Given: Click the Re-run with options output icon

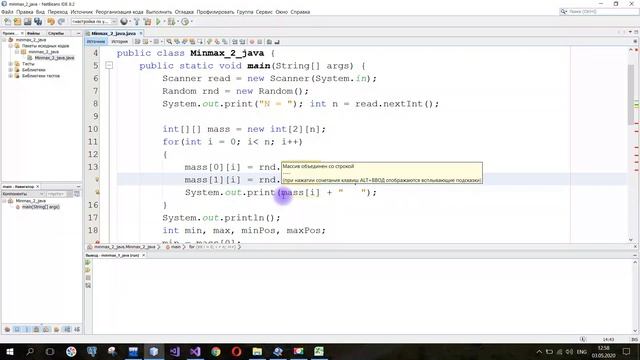Looking at the screenshot, I should 88,270.
